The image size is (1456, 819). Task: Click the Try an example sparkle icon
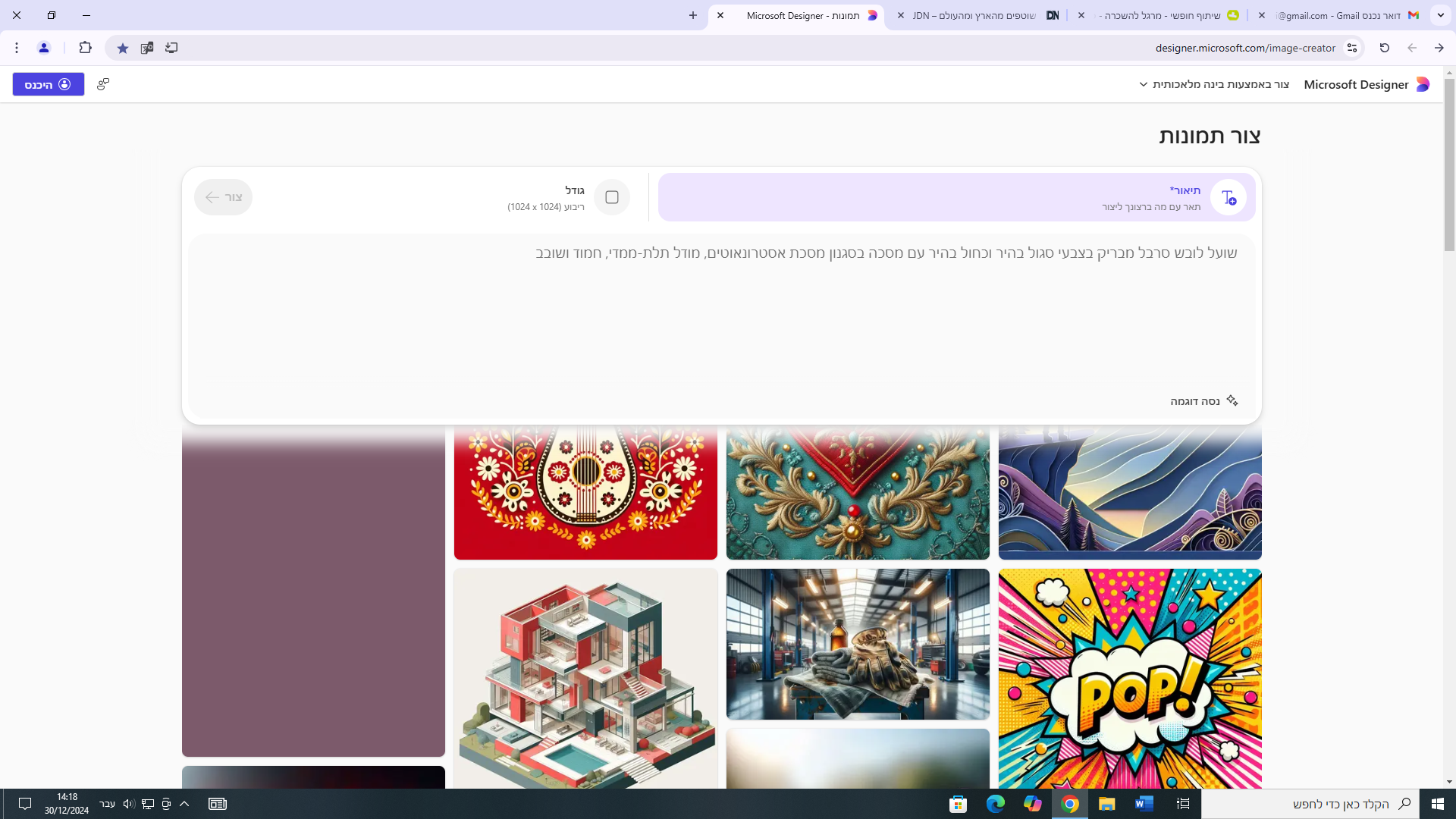click(1232, 400)
